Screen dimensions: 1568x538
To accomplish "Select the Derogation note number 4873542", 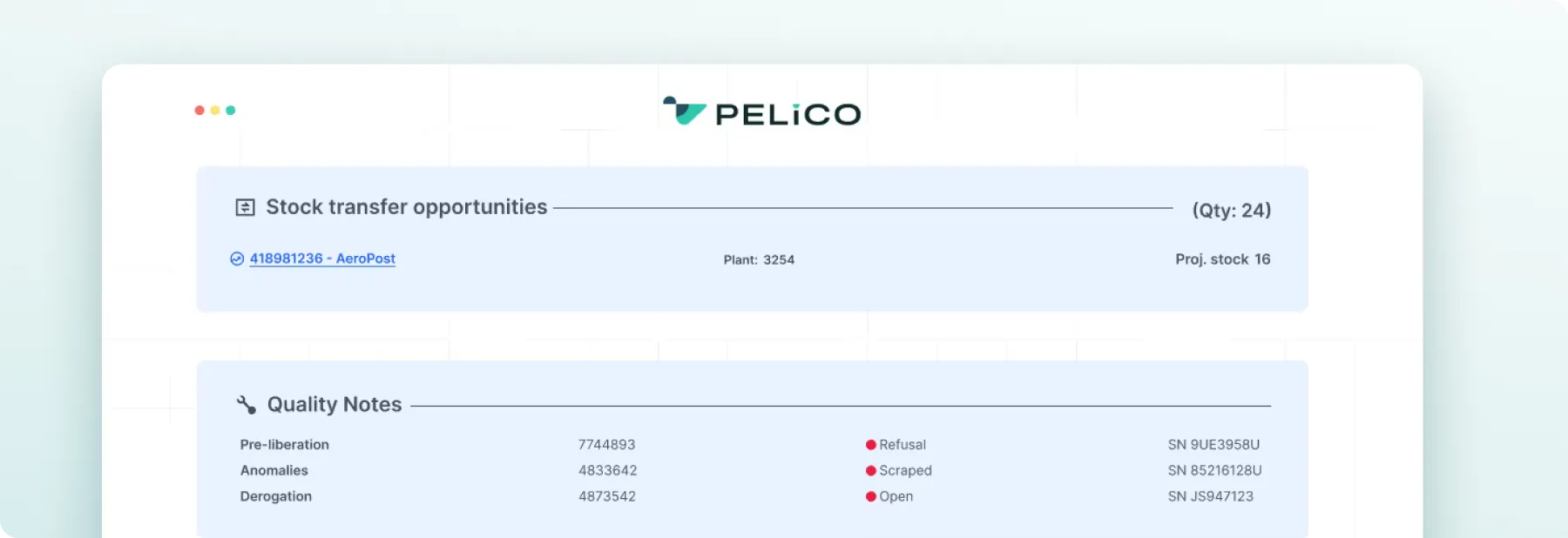I will 607,496.
